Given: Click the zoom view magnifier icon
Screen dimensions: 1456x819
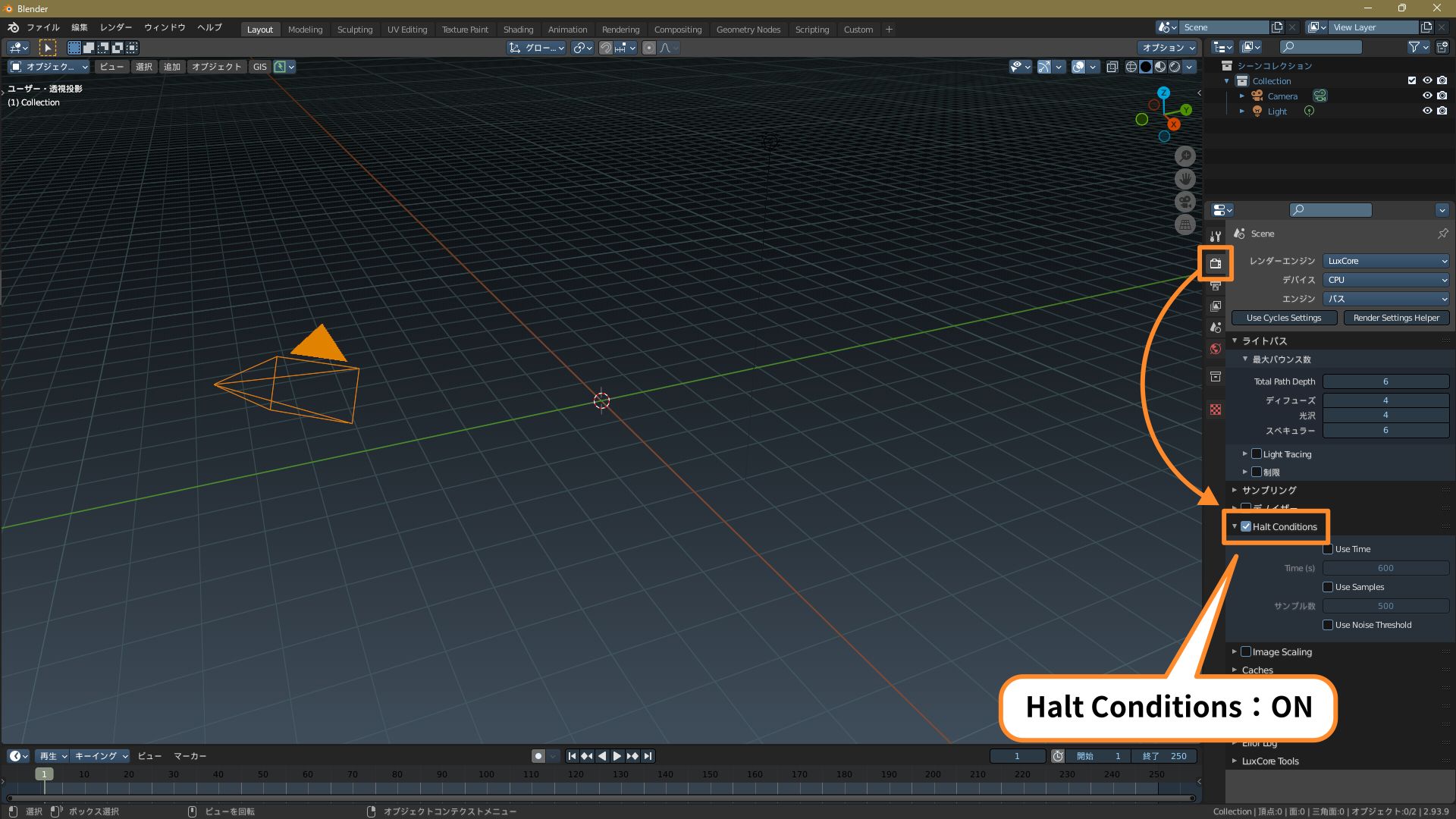Looking at the screenshot, I should (x=1185, y=156).
